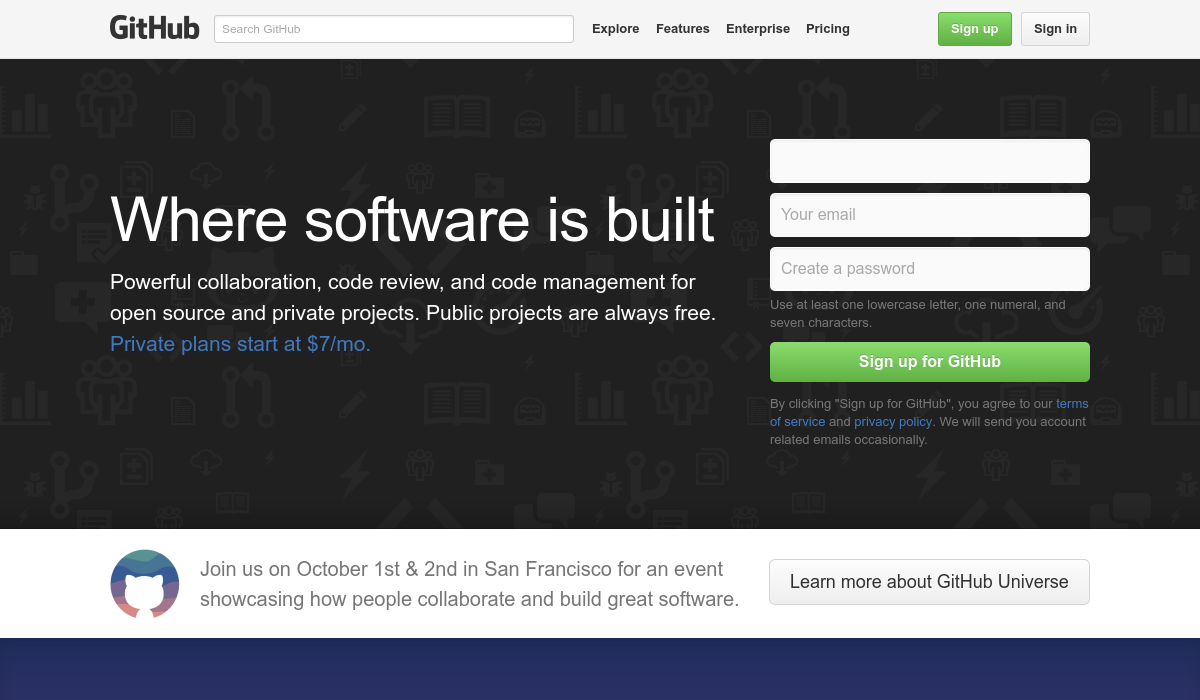Click the Sign in button
Screen dimensions: 1200x700
click(1055, 29)
